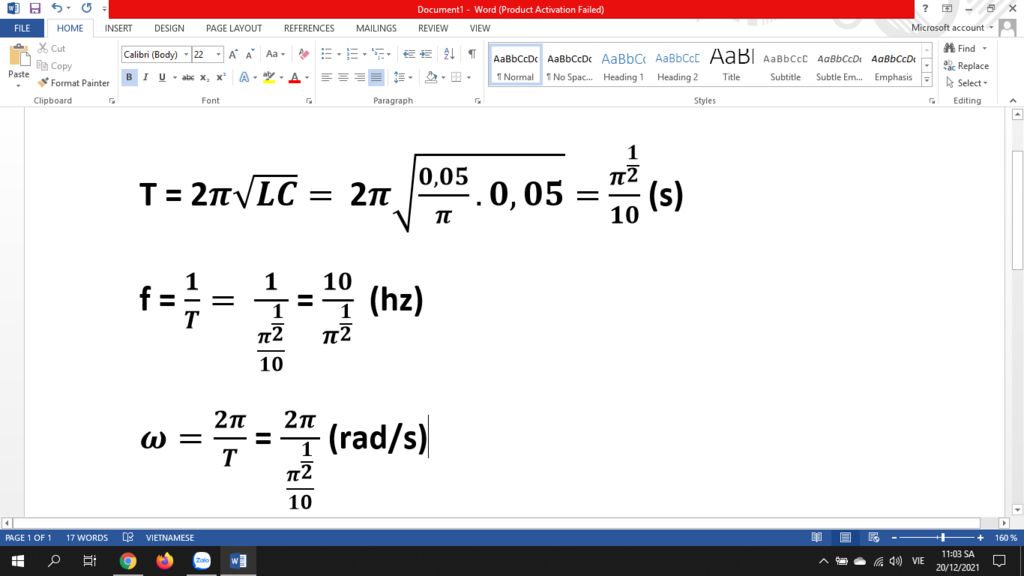The image size is (1024, 576).
Task: Toggle superscript formatting
Action: 221,77
